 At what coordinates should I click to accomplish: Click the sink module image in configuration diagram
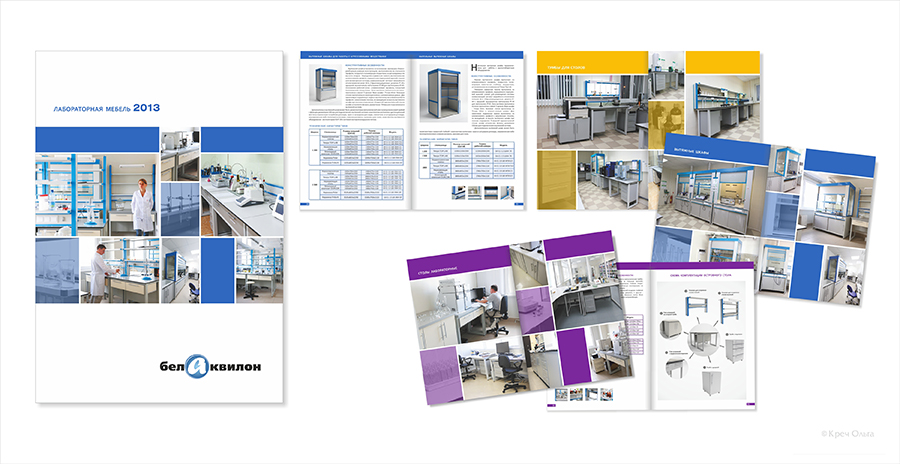671,327
